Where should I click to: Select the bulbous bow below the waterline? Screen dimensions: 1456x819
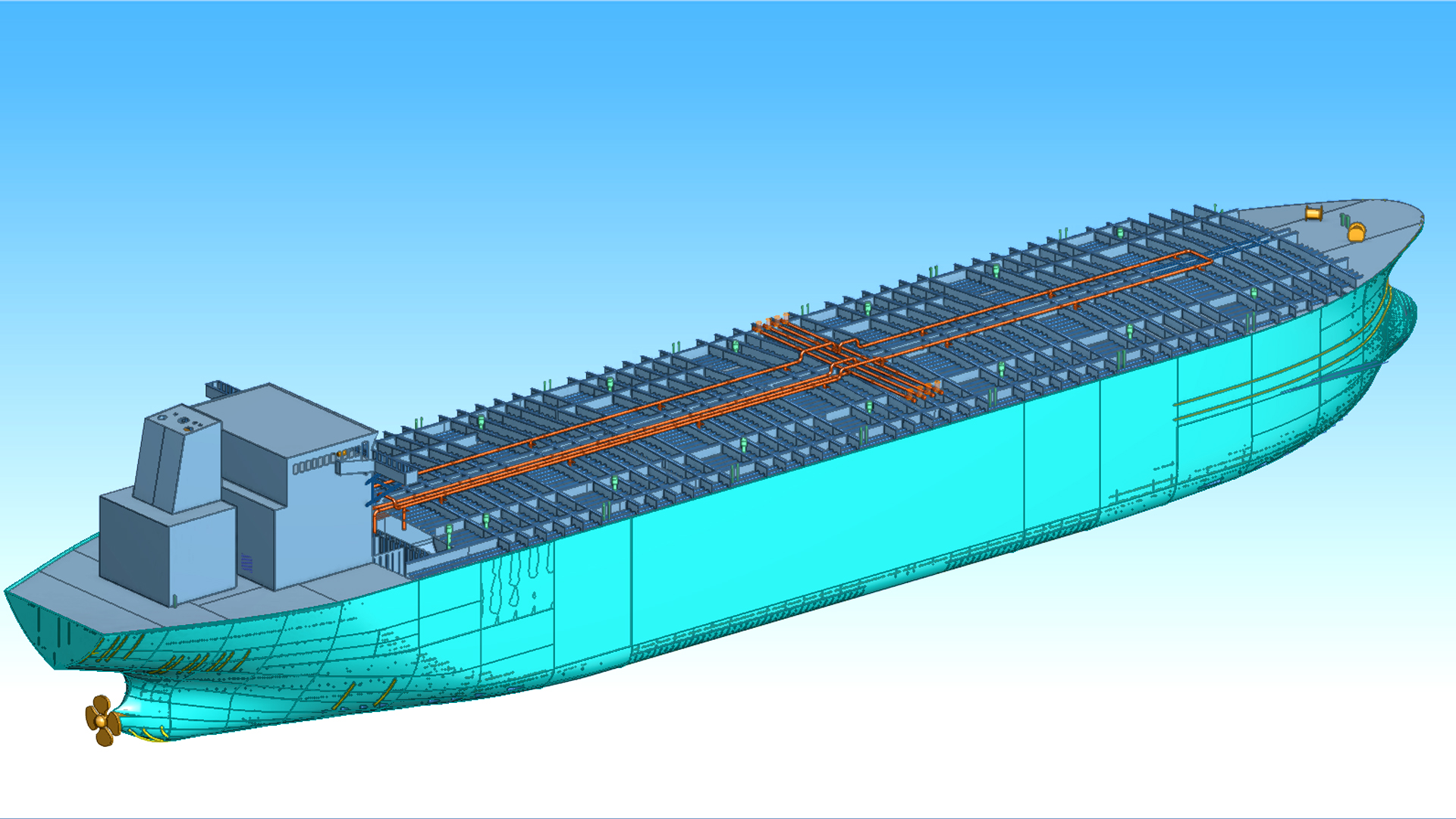point(1404,318)
